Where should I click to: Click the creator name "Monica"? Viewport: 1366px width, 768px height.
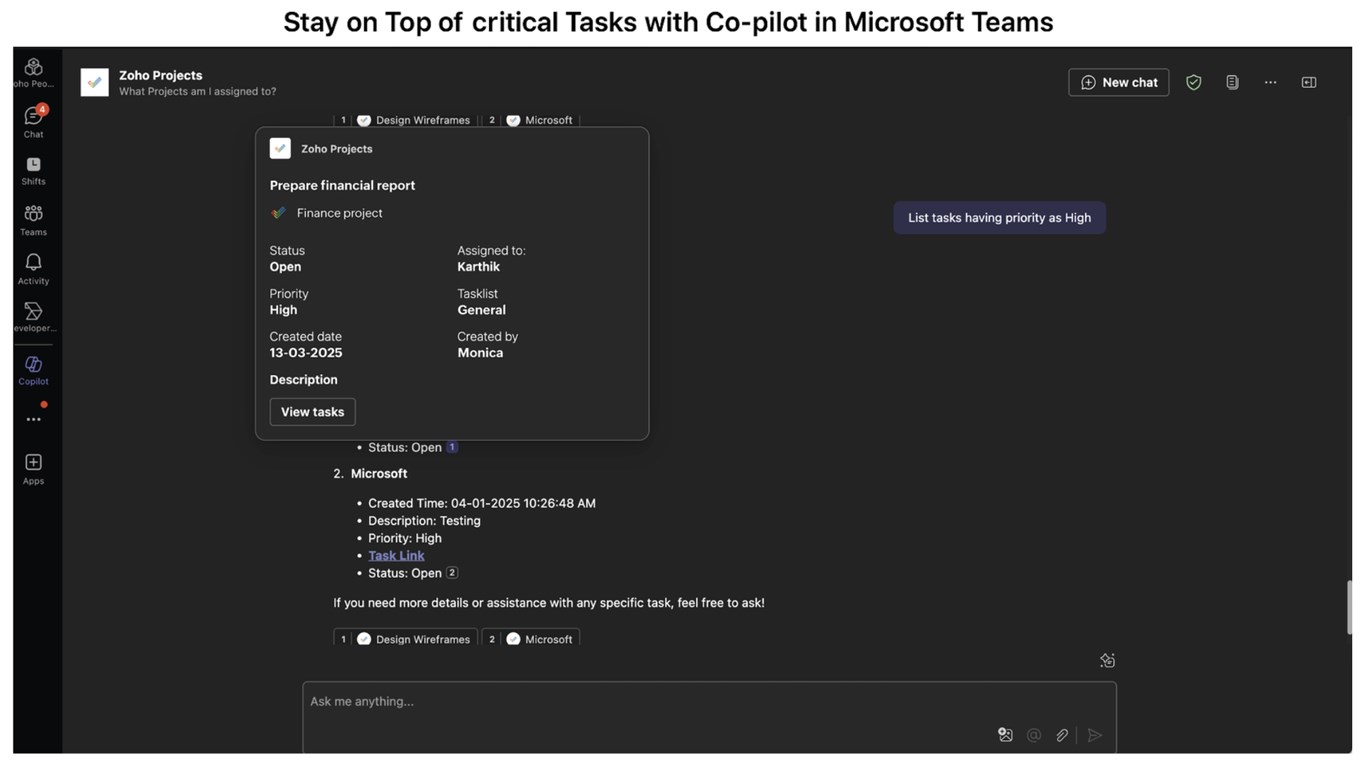(480, 353)
